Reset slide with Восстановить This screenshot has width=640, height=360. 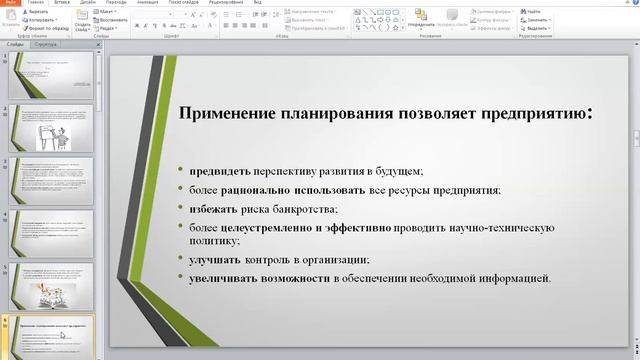110,20
